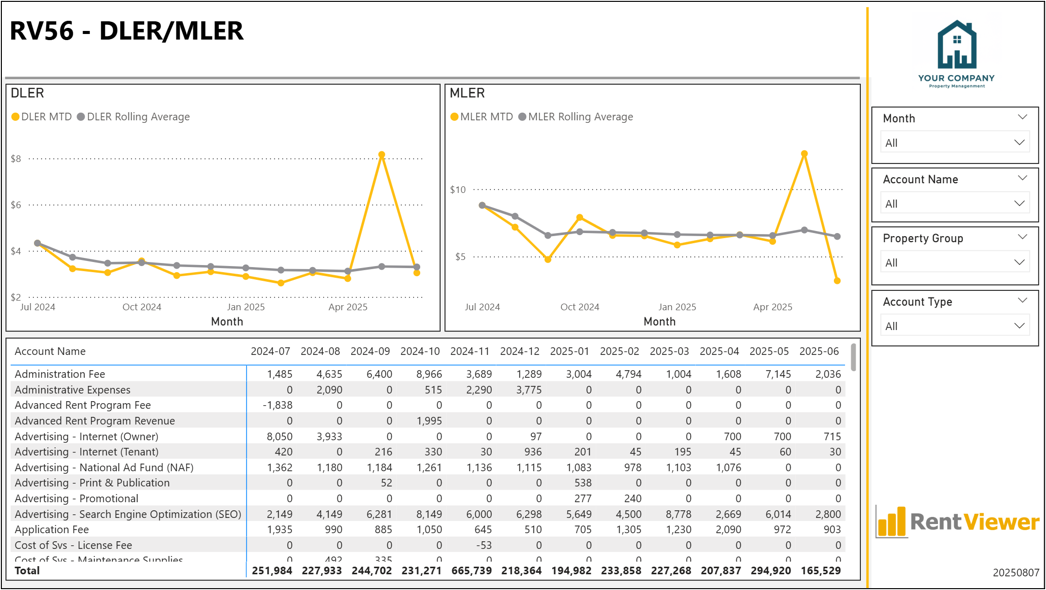This screenshot has height=590, width=1046.
Task: Click the DLER MTD peak data point
Action: click(382, 155)
